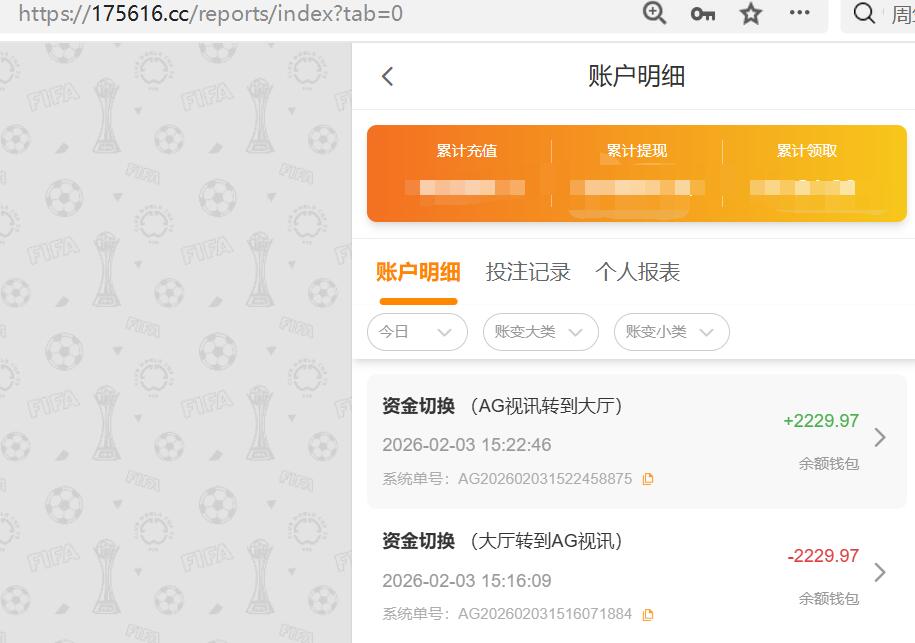Copy system order number AG202602031522458875

click(647, 478)
